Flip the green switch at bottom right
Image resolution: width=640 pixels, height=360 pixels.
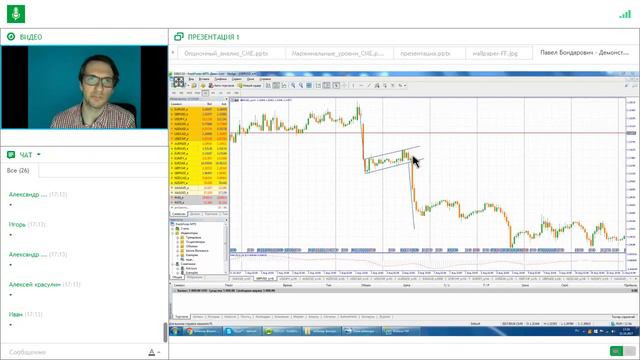(x=623, y=351)
